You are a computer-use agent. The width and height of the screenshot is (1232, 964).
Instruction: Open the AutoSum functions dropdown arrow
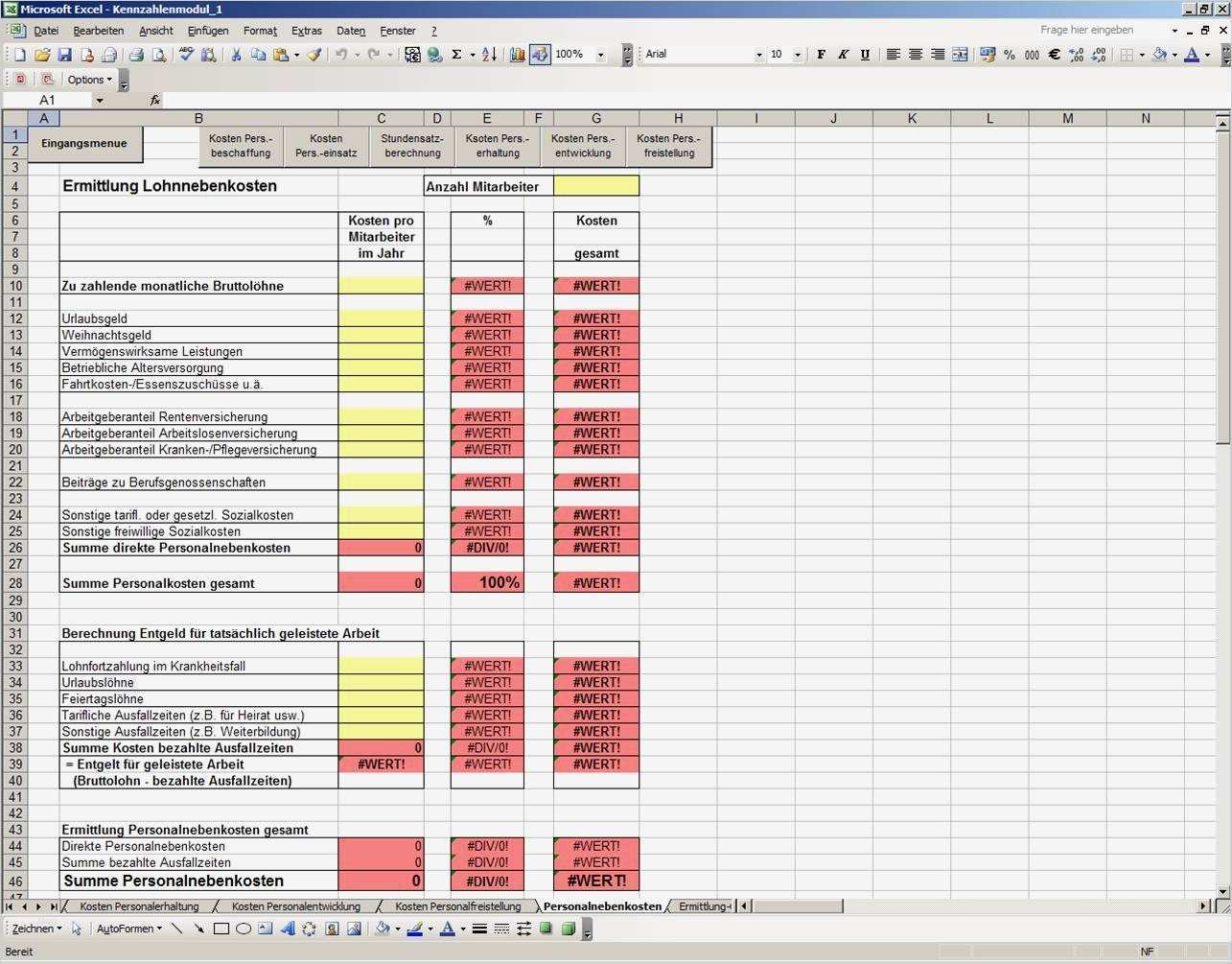472,55
